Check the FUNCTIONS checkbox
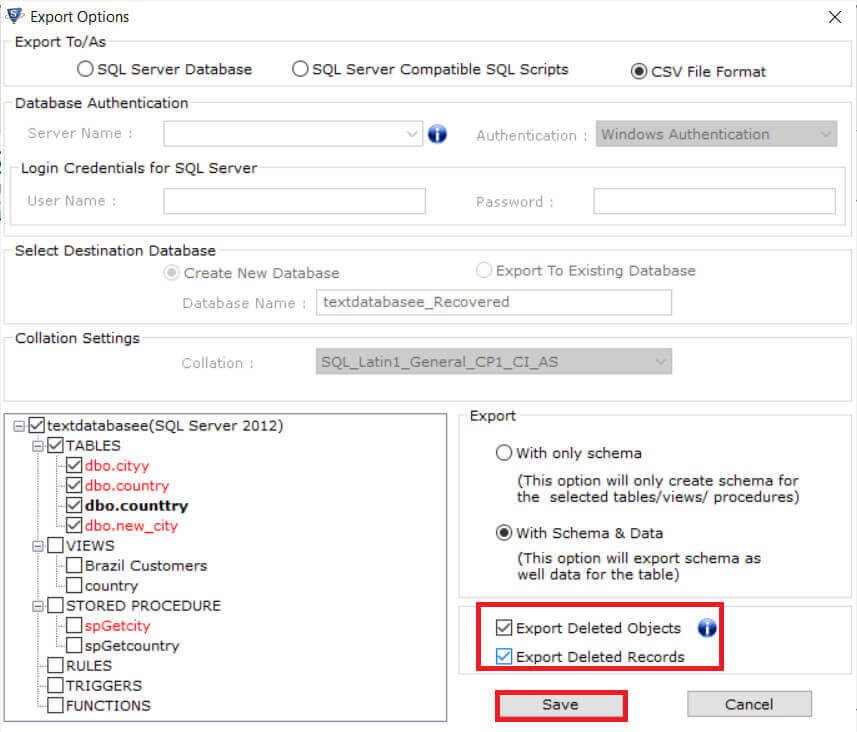Screen dimensions: 857x732 click(x=55, y=705)
